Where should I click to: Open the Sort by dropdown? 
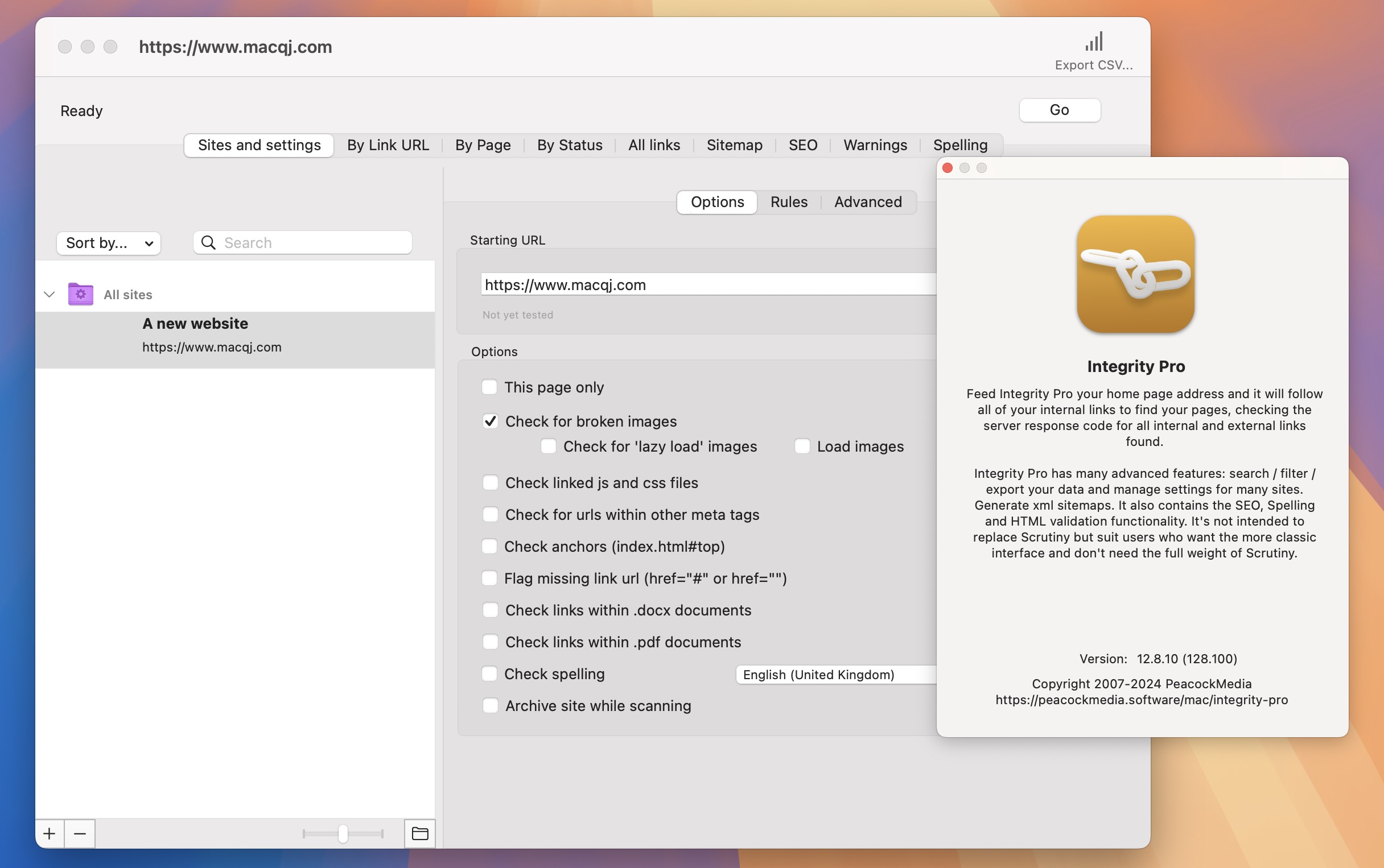pos(109,243)
